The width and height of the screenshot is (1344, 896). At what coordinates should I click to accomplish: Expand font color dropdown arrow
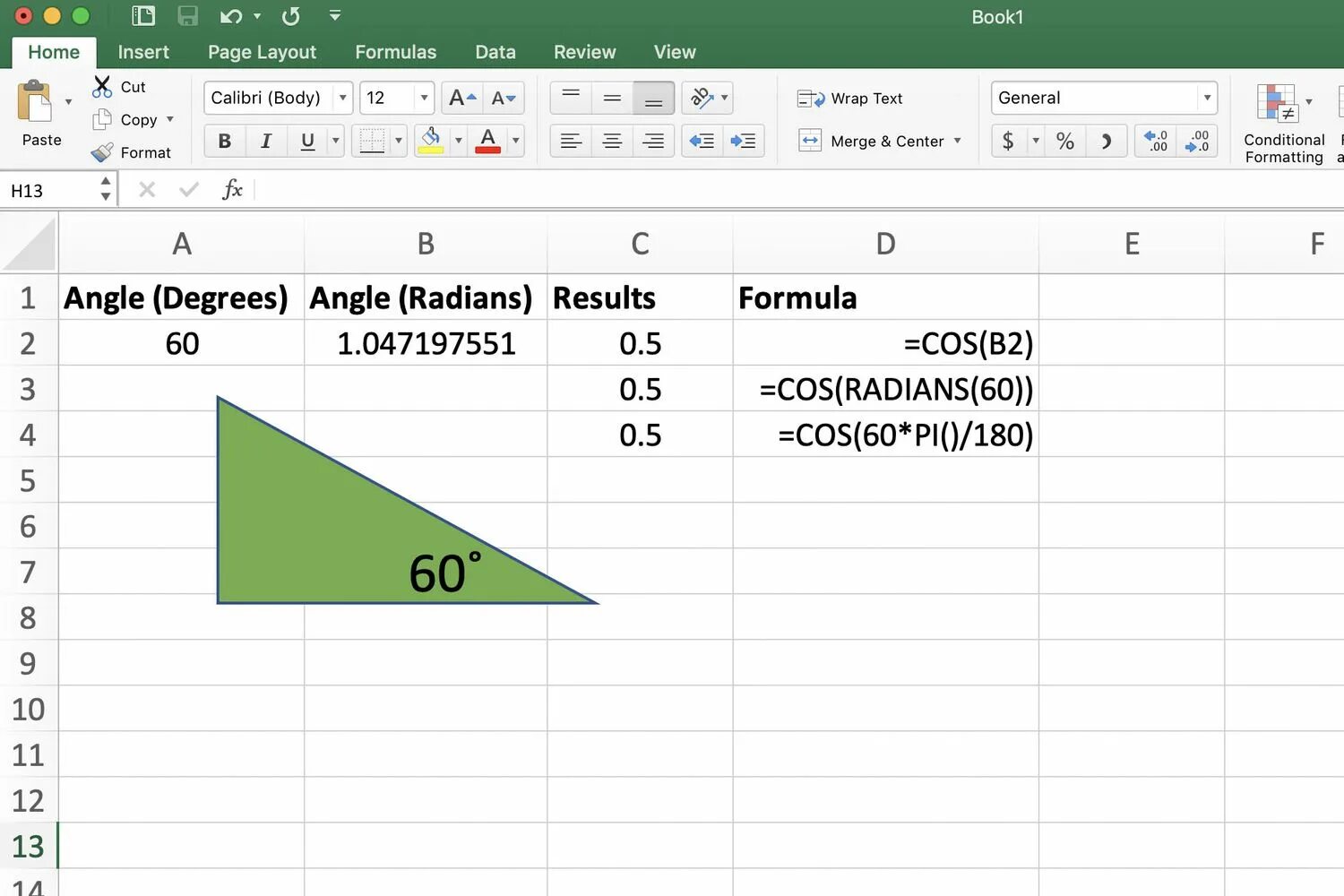(x=515, y=141)
